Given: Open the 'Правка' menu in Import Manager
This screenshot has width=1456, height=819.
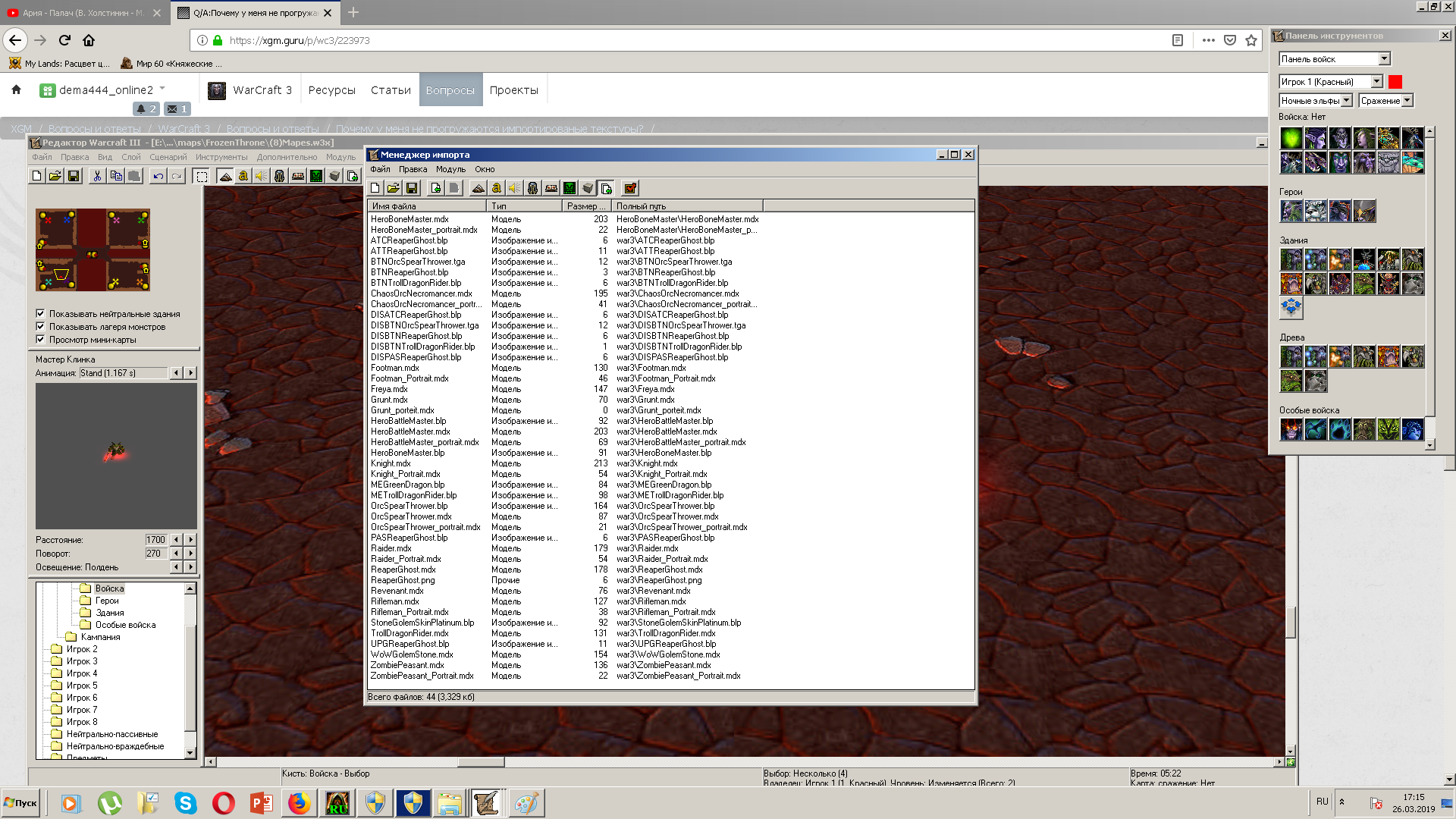Looking at the screenshot, I should click(x=413, y=169).
